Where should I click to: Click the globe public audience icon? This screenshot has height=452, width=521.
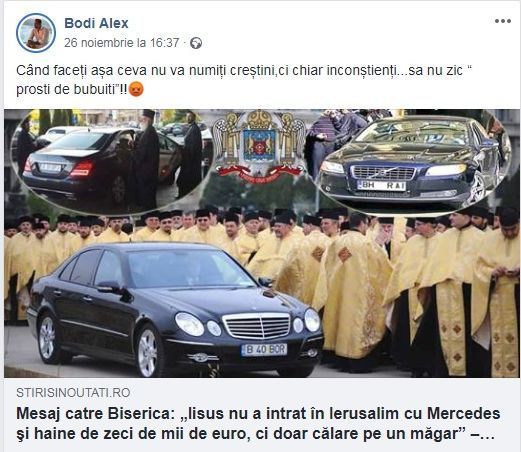coord(196,43)
